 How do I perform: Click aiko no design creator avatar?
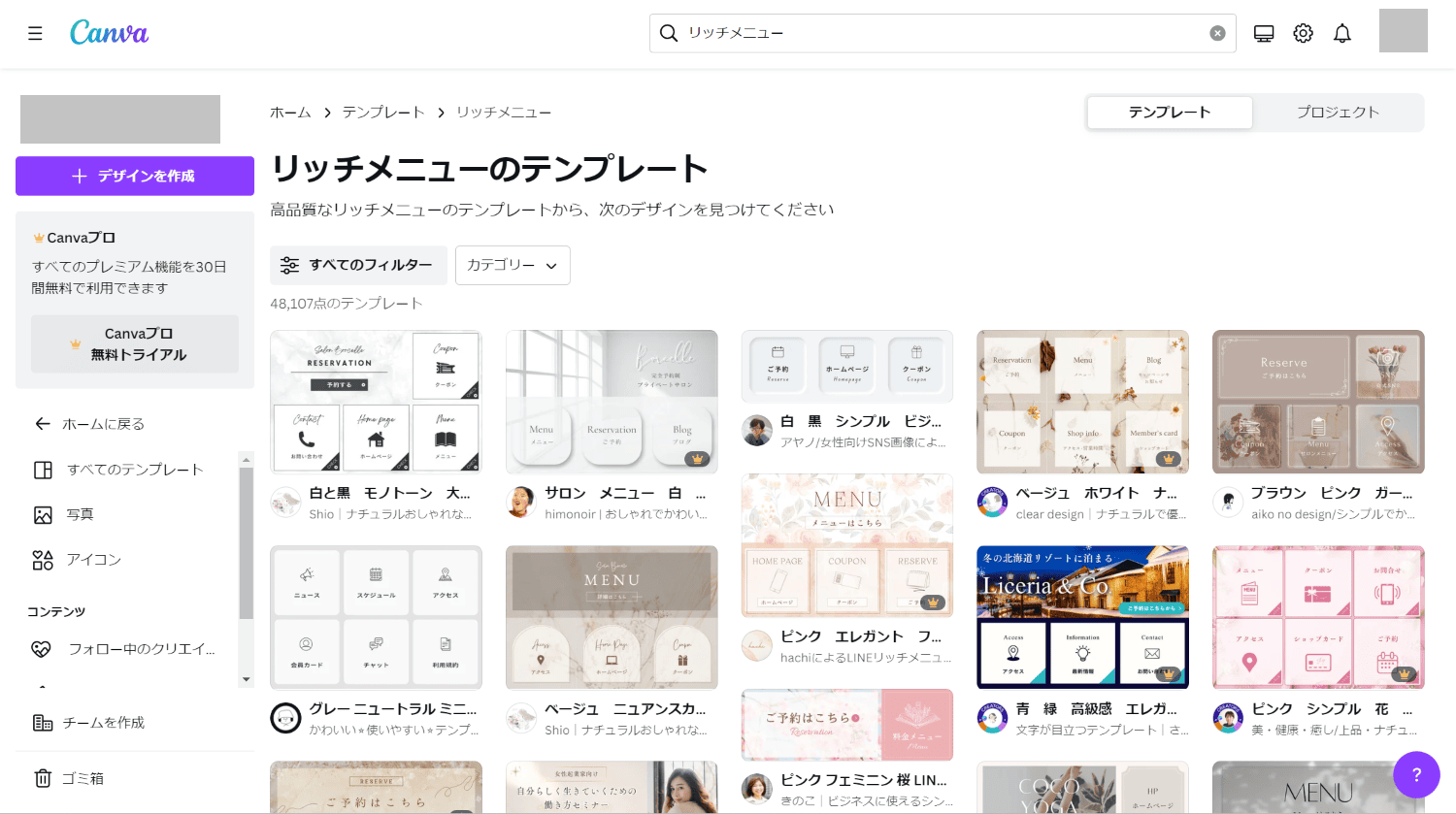point(1228,503)
